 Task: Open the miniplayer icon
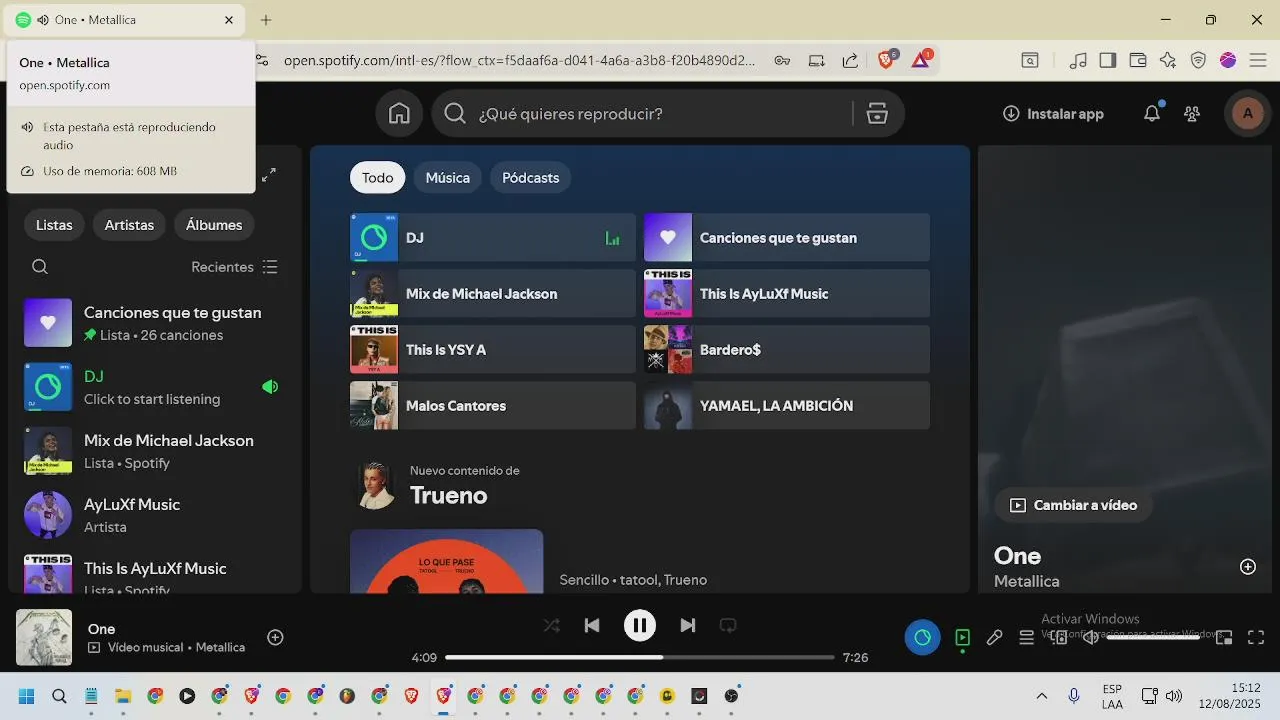coord(1224,637)
